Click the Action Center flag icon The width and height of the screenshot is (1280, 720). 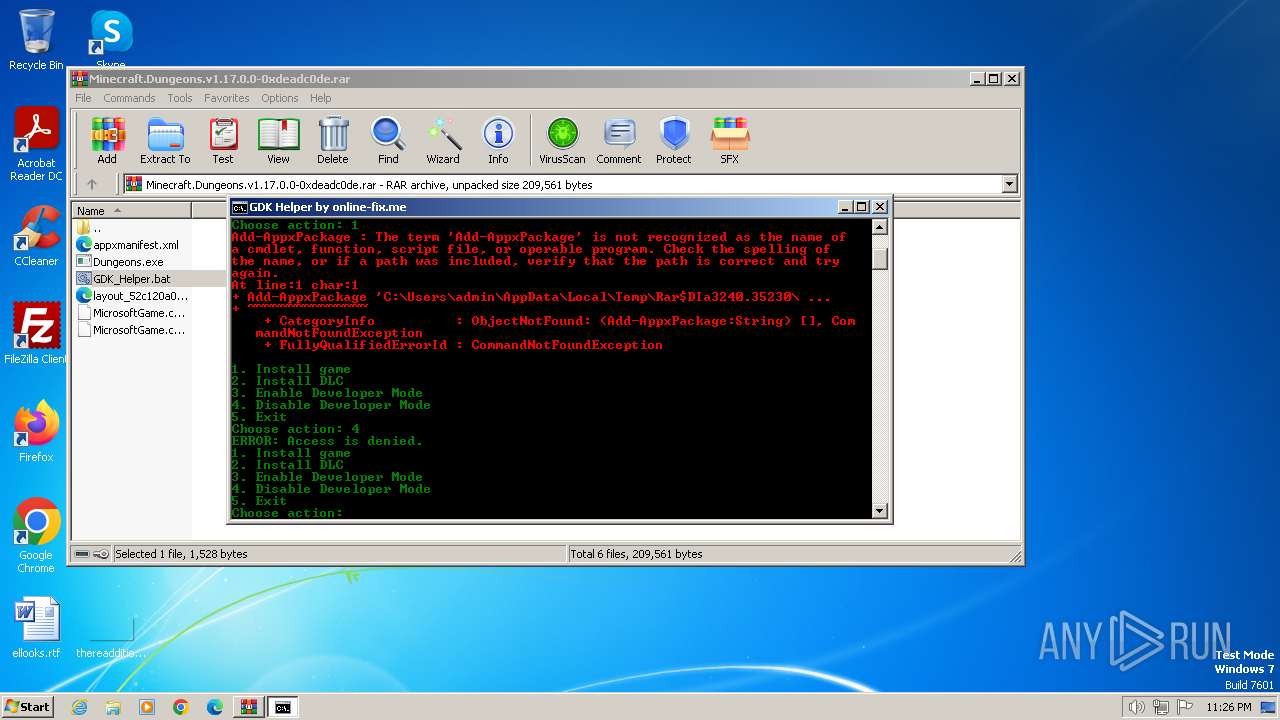(x=1185, y=707)
